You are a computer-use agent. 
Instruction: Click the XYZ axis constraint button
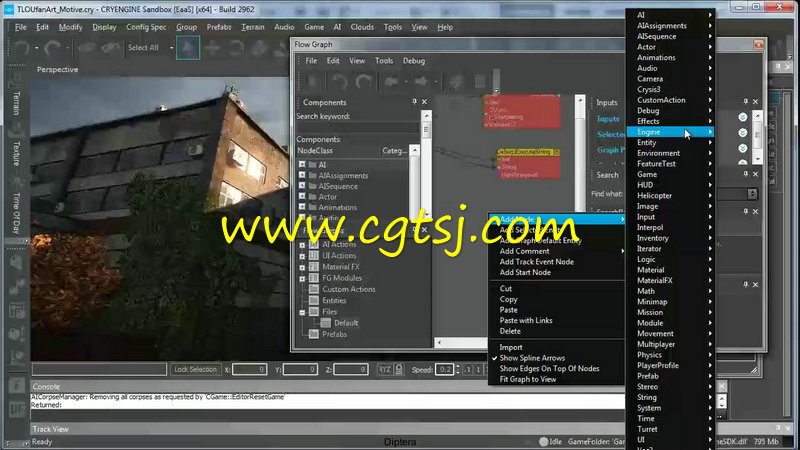[385, 369]
